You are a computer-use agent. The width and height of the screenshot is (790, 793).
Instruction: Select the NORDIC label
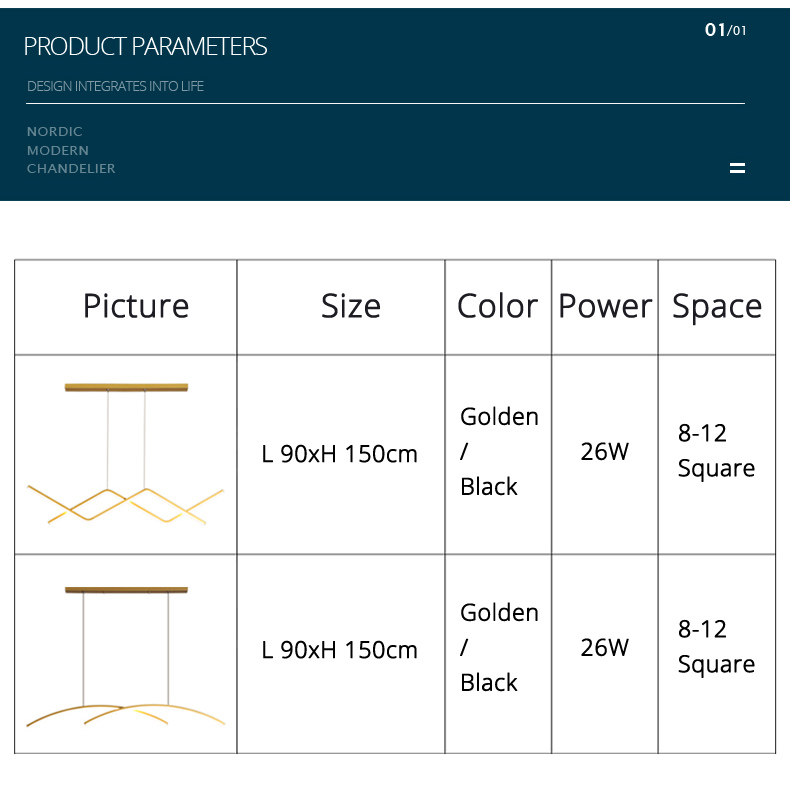pyautogui.click(x=55, y=131)
